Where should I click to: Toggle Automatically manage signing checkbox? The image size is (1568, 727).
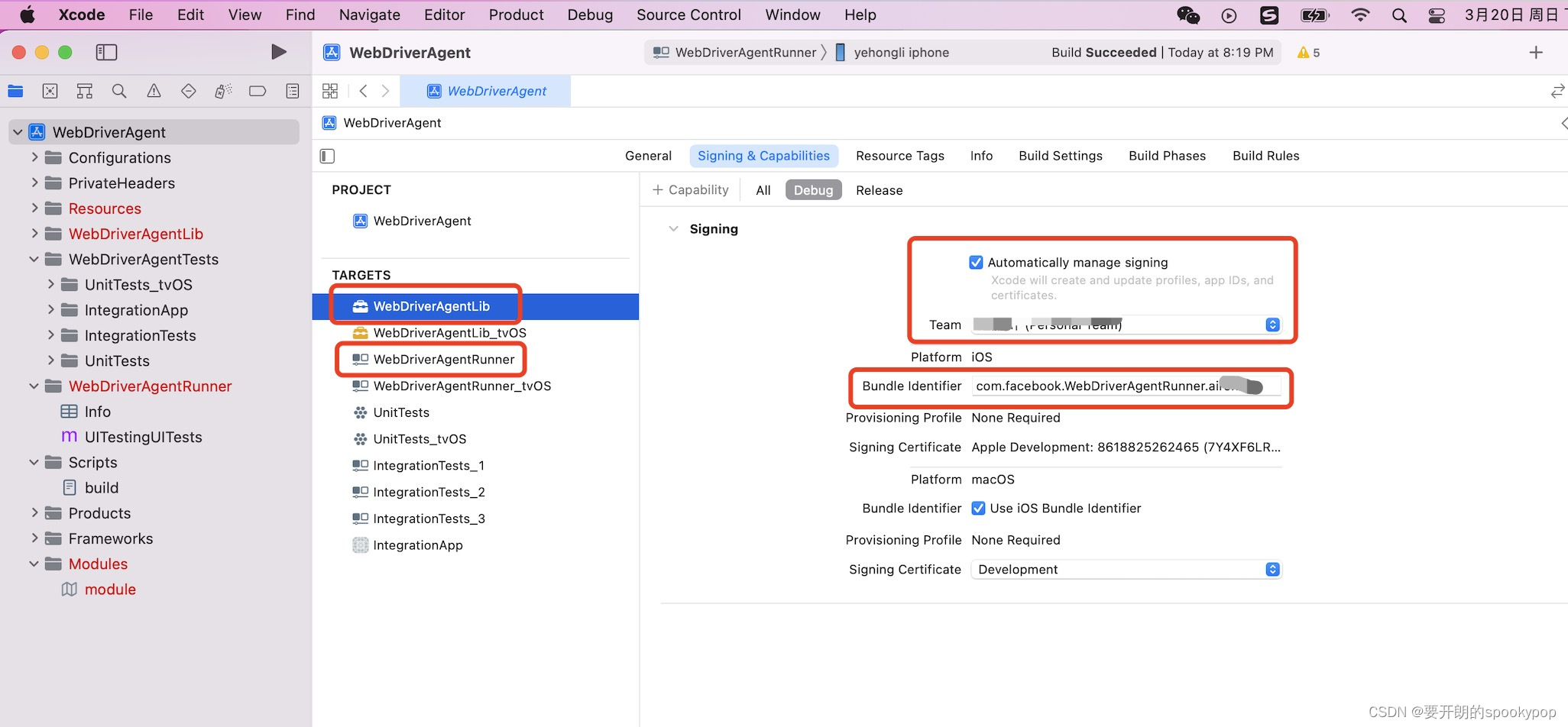coord(976,262)
